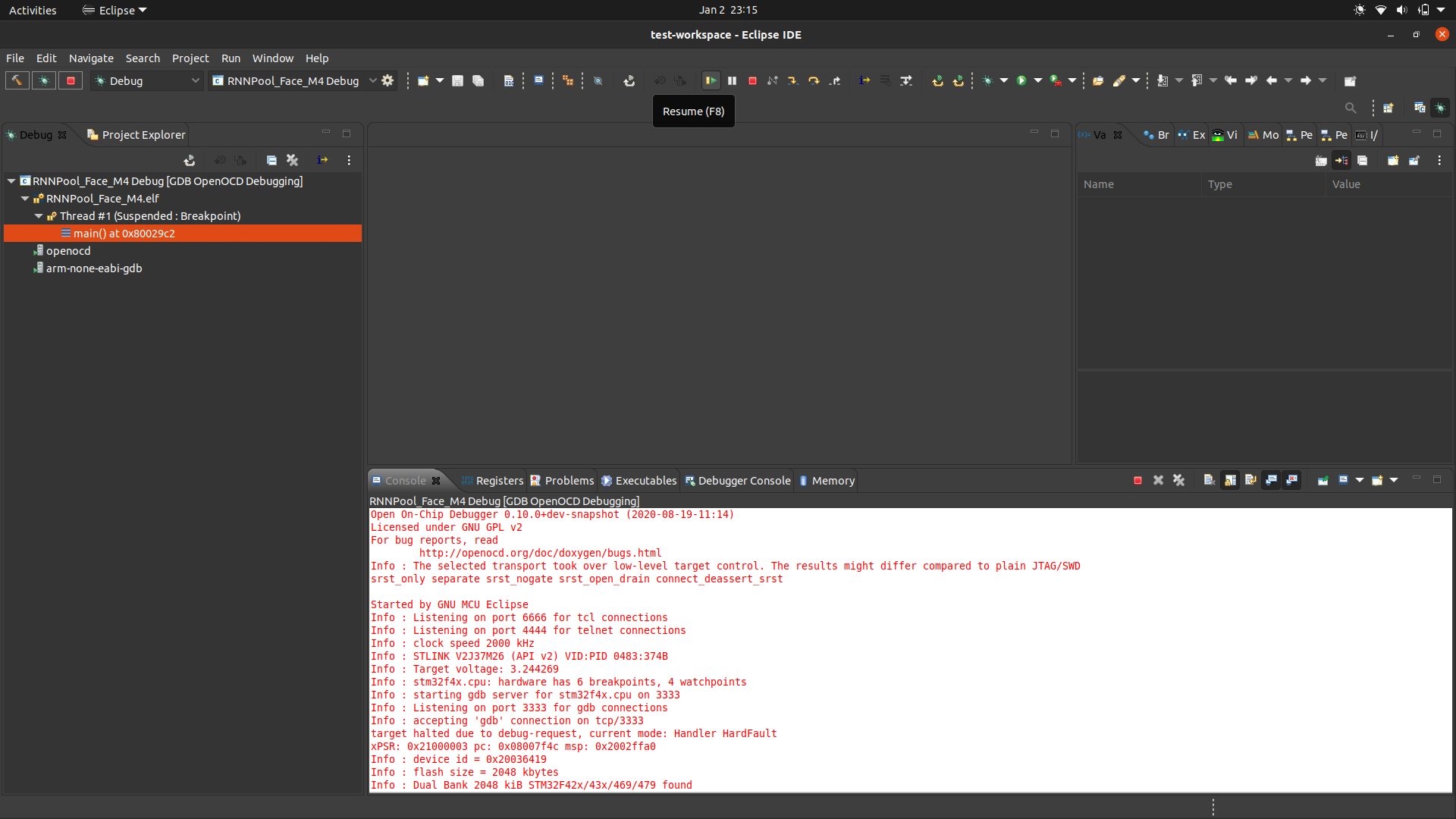Viewport: 1456px width, 819px height.
Task: Switch to the Debugger Console tab
Action: [743, 481]
